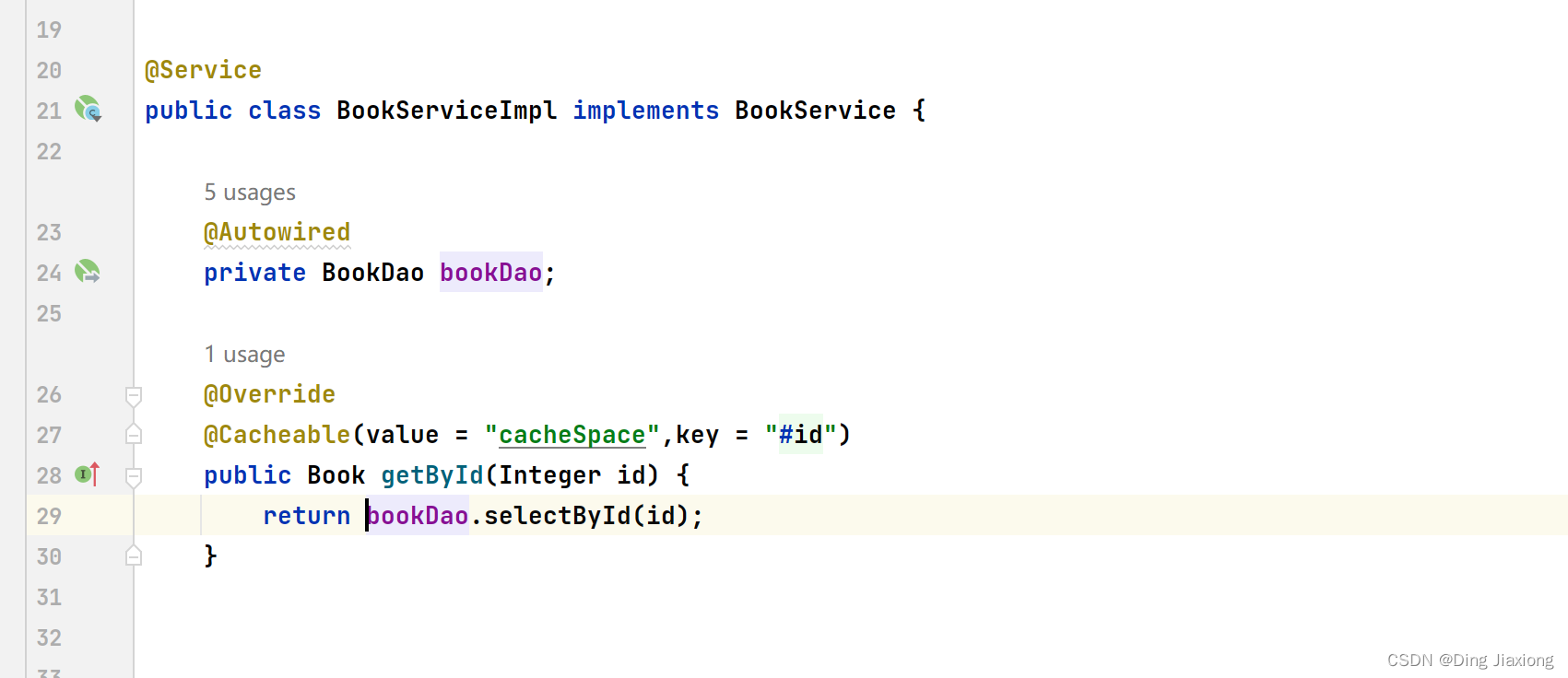This screenshot has width=1568, height=678.
Task: Click line number 20 in the gutter
Action: (49, 70)
